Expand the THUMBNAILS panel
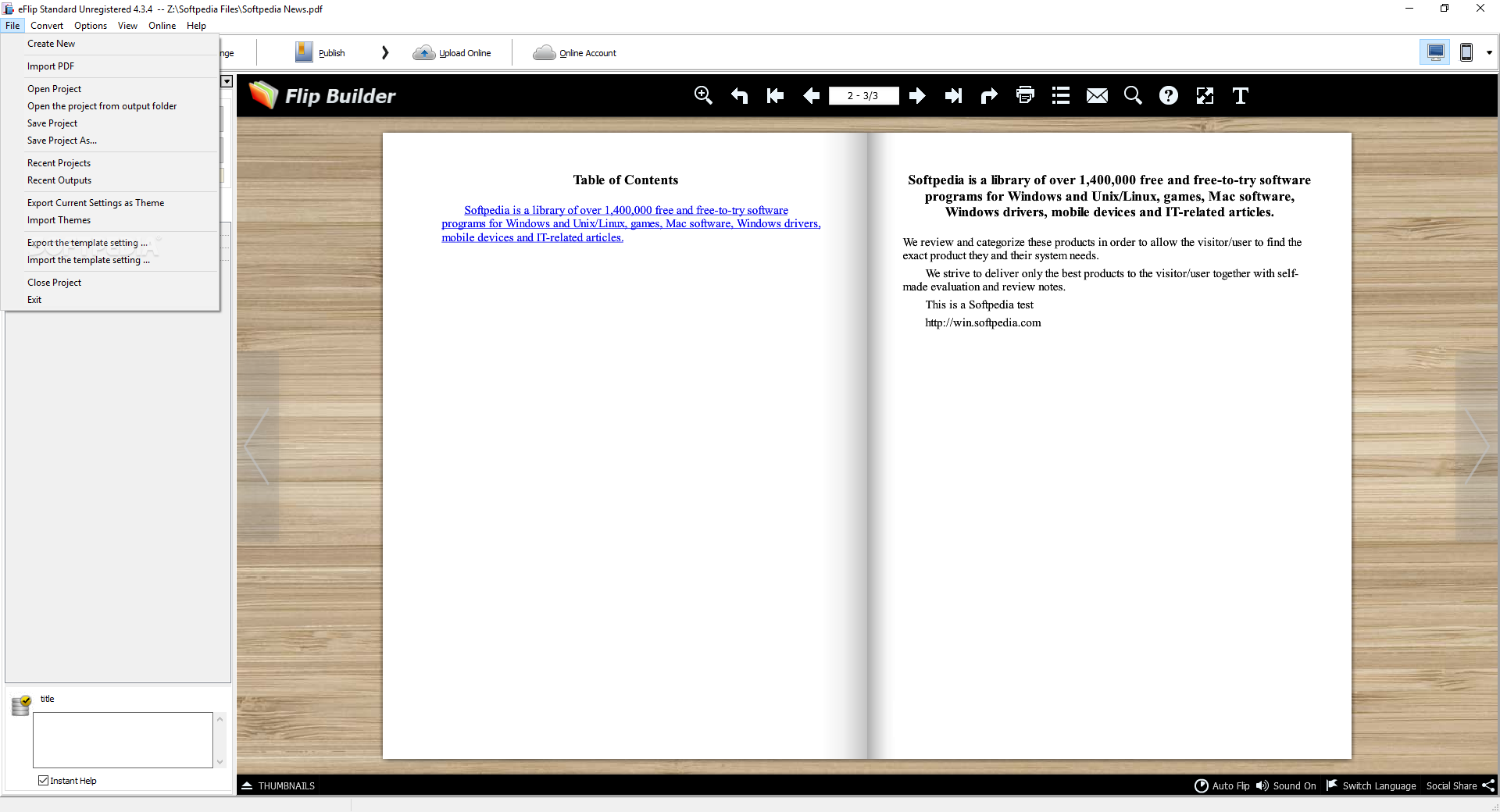 coord(279,785)
